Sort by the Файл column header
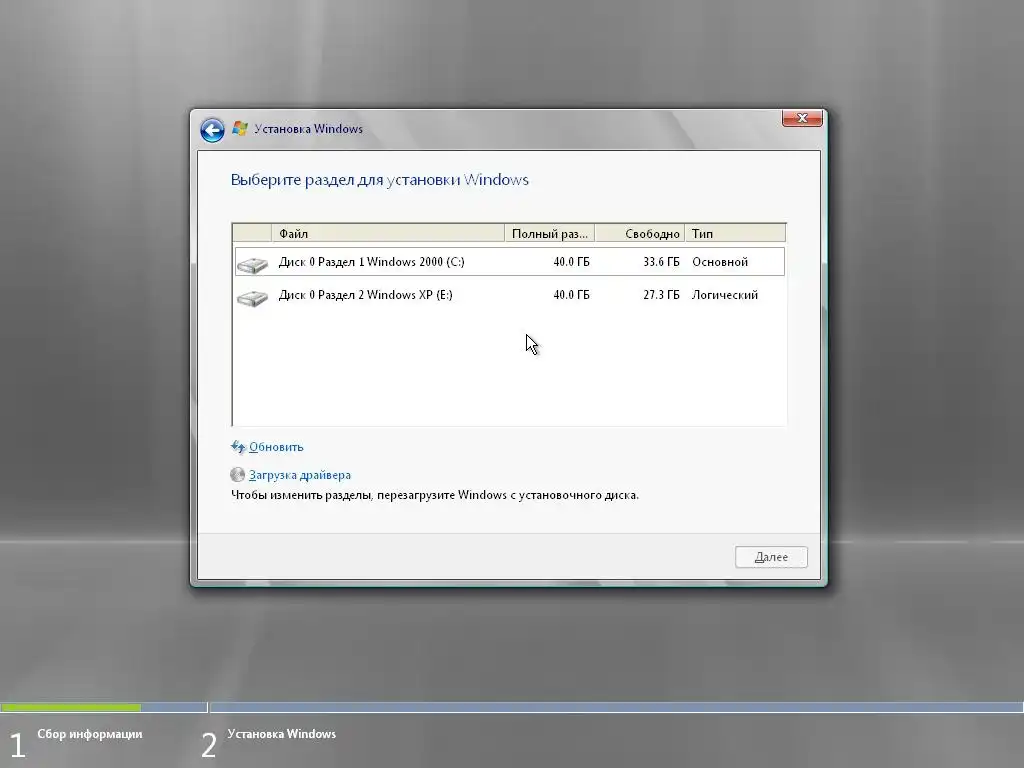1024x768 pixels. tap(388, 233)
